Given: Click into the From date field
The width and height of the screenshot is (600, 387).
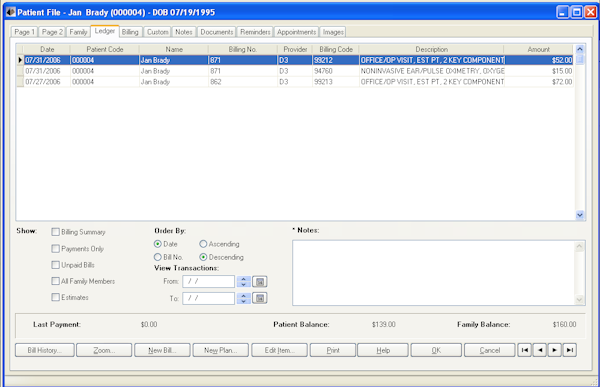Looking at the screenshot, I should (x=209, y=282).
